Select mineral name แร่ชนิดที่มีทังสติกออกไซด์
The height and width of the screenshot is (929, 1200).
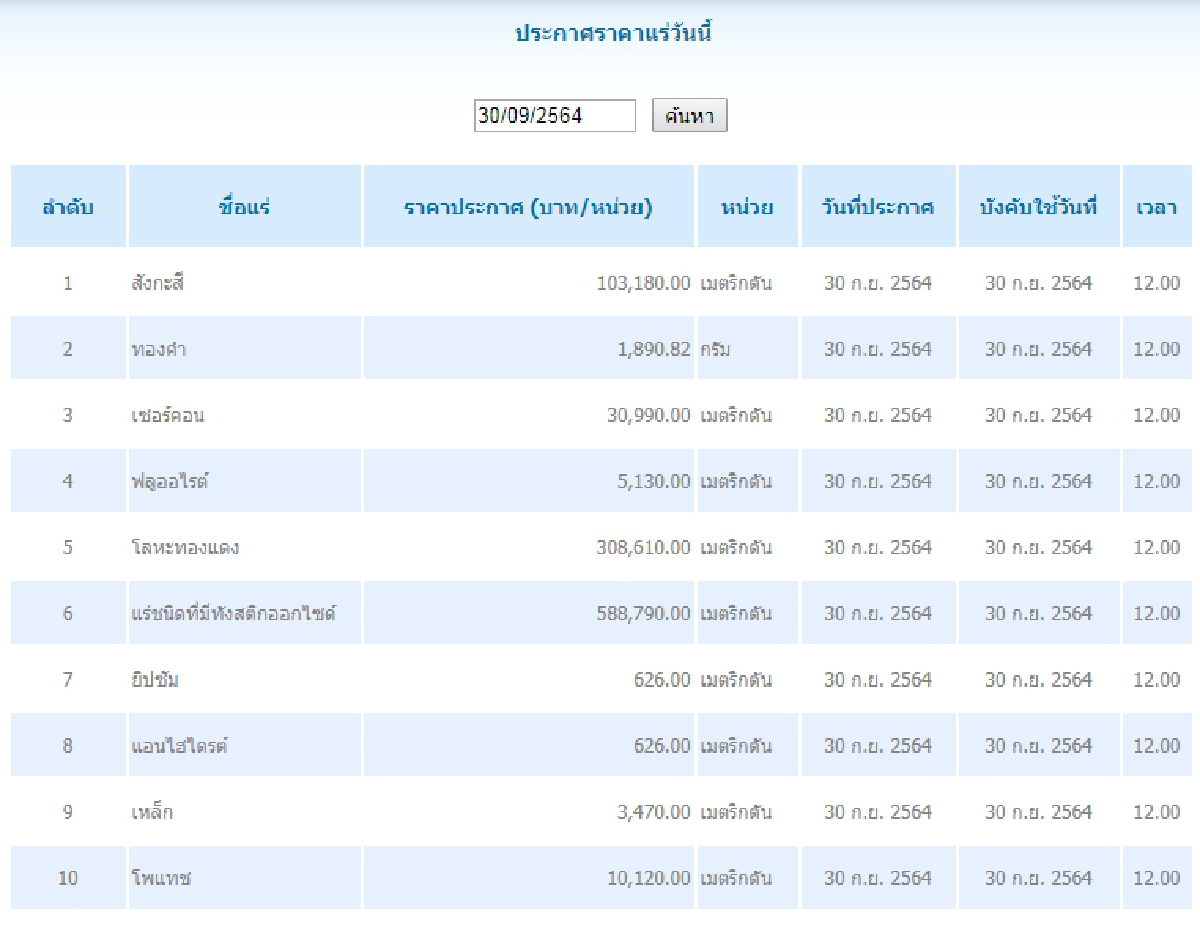[x=233, y=613]
